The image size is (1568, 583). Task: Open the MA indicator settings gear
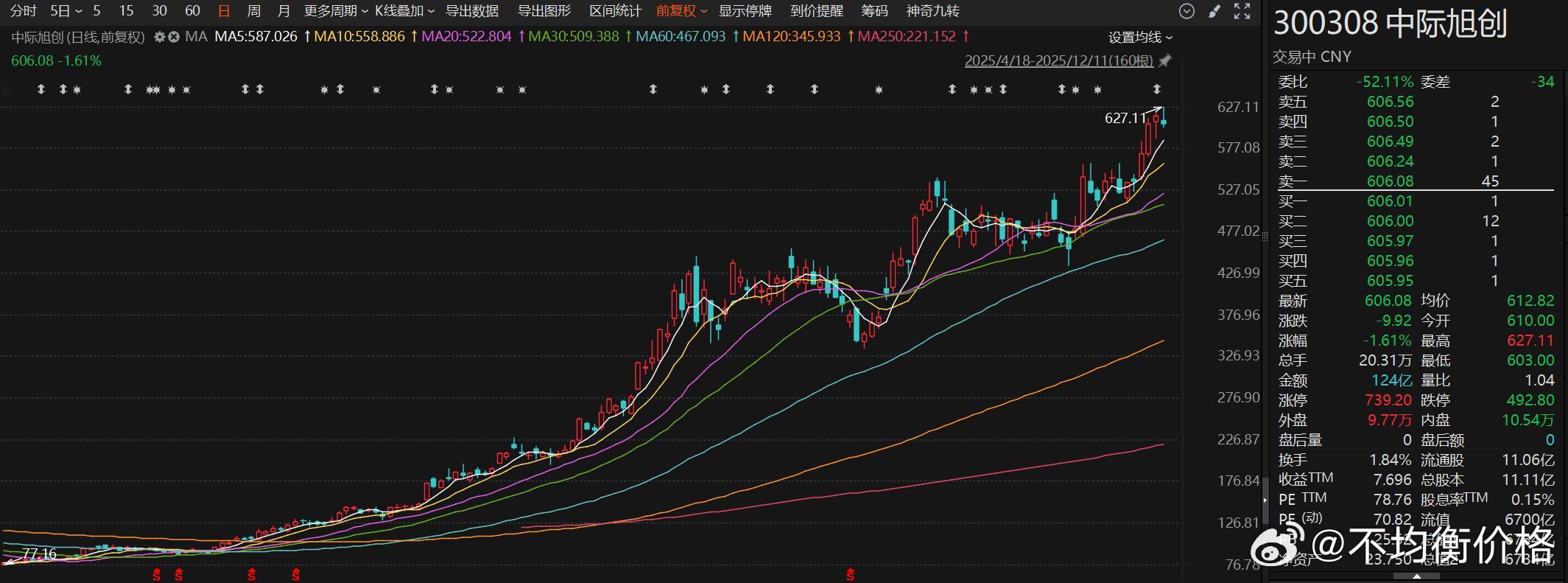click(159, 37)
